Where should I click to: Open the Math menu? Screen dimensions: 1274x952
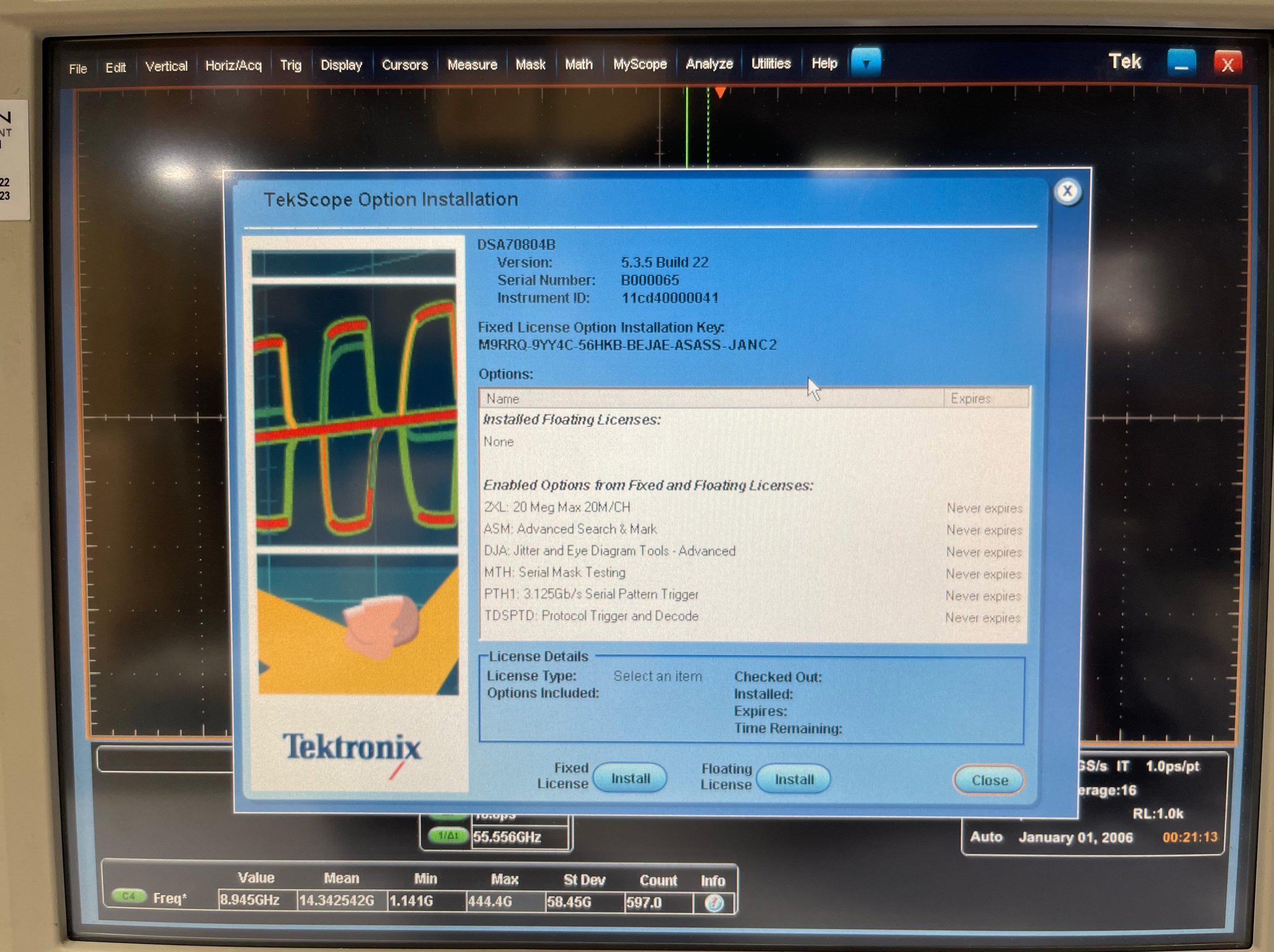pyautogui.click(x=578, y=64)
